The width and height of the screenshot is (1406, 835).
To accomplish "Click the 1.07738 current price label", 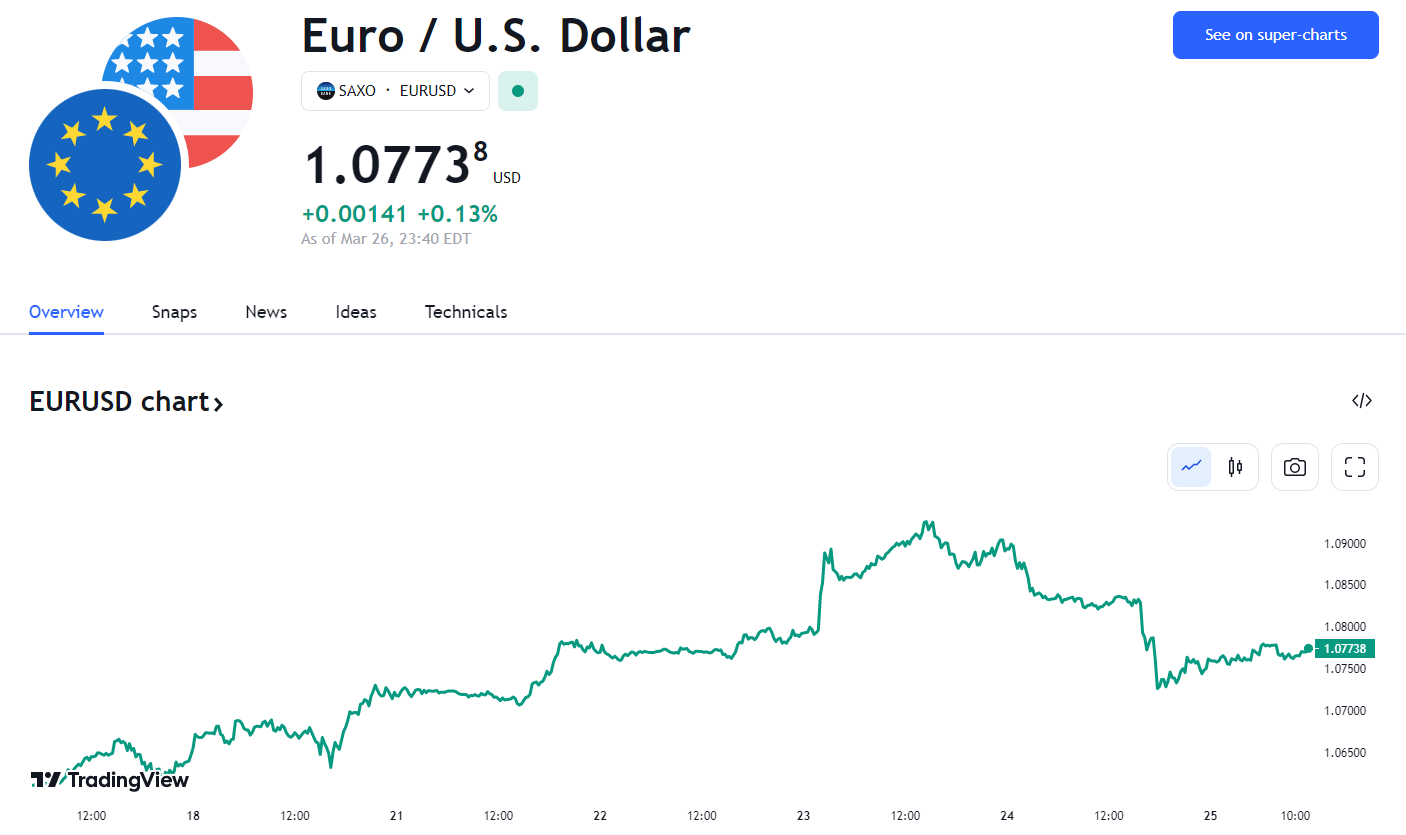I will (1345, 649).
